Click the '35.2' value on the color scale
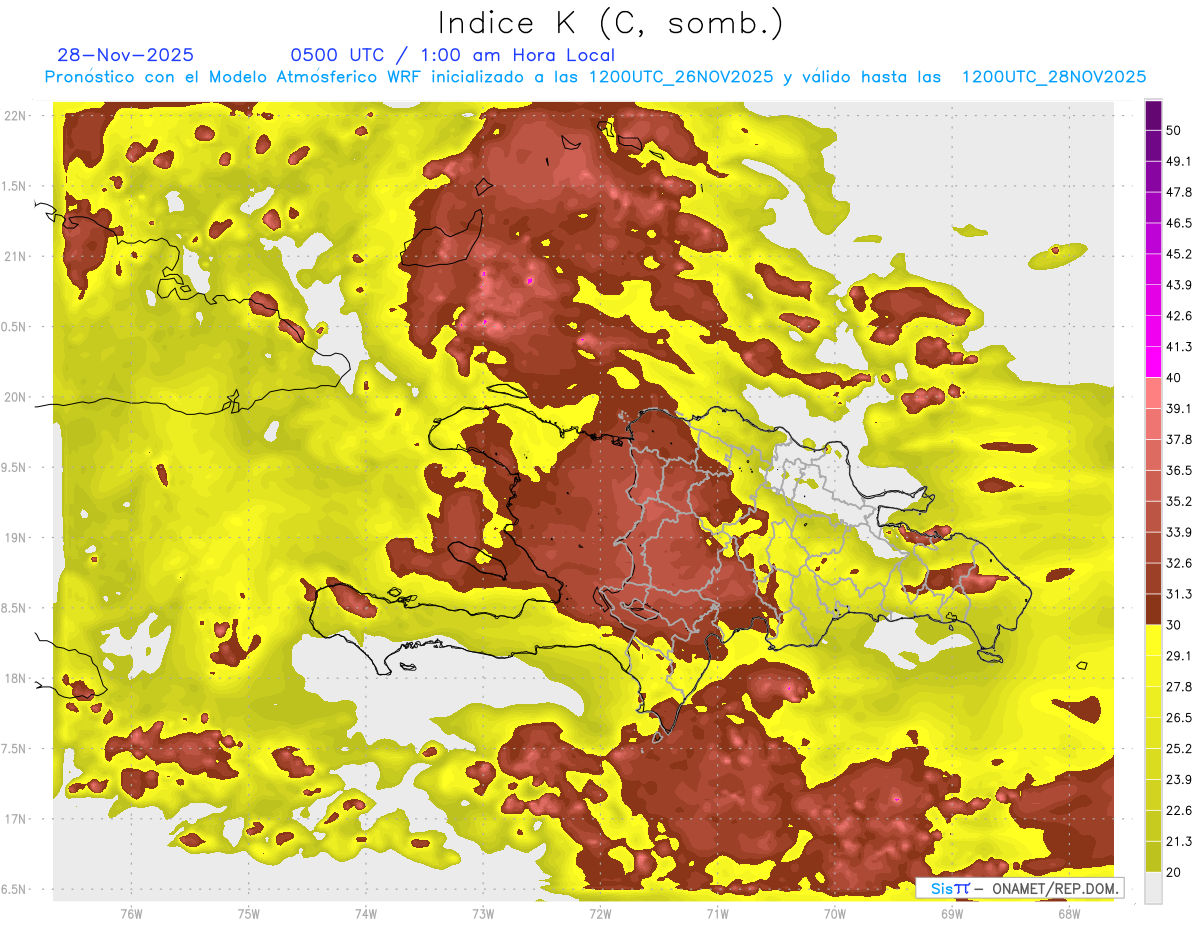The width and height of the screenshot is (1200, 927). click(x=1180, y=501)
